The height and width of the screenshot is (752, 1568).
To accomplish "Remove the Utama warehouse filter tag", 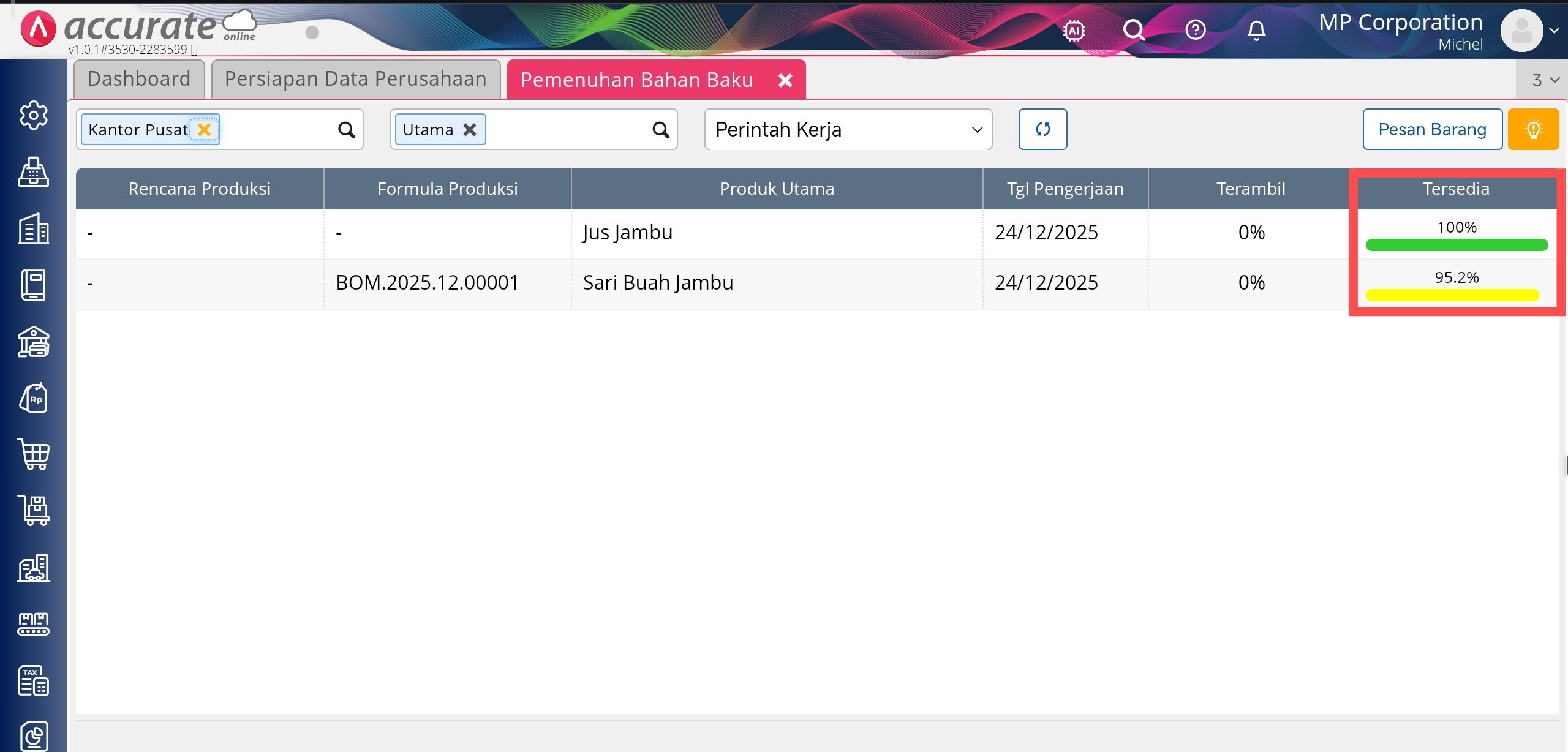I will pyautogui.click(x=470, y=129).
